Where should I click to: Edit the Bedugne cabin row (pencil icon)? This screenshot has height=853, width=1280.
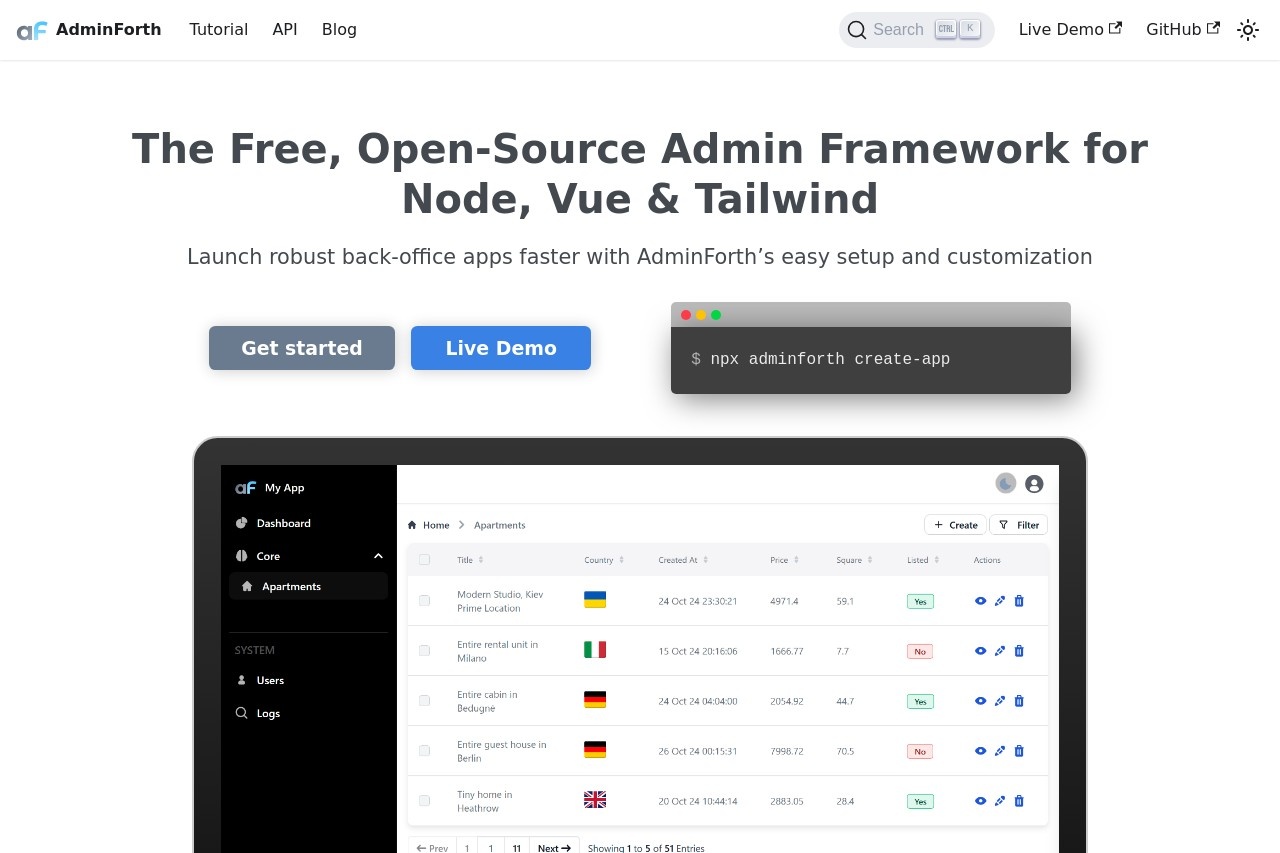(1000, 701)
